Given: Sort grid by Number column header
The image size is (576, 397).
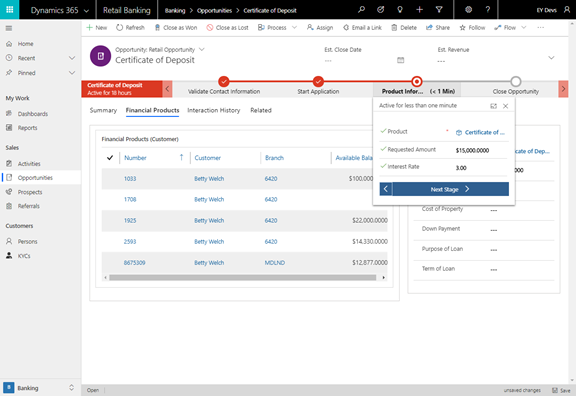Looking at the screenshot, I should (x=135, y=158).
